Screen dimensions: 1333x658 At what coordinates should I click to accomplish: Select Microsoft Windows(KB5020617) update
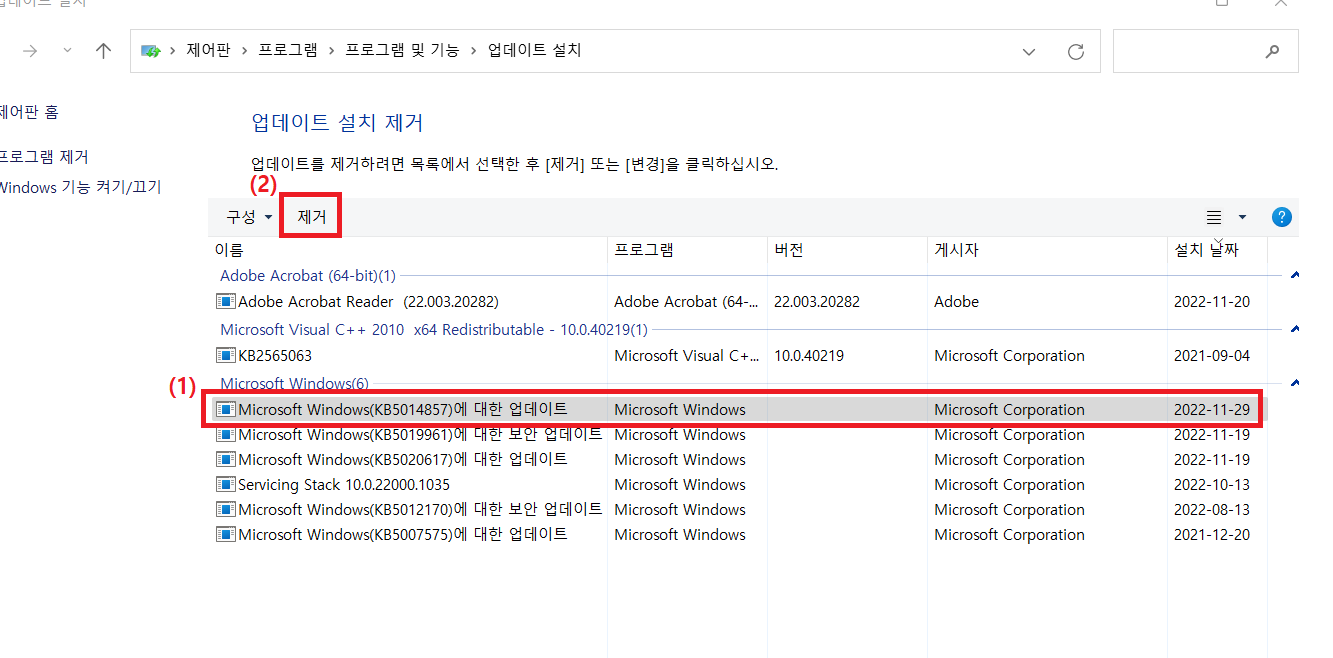[737, 460]
